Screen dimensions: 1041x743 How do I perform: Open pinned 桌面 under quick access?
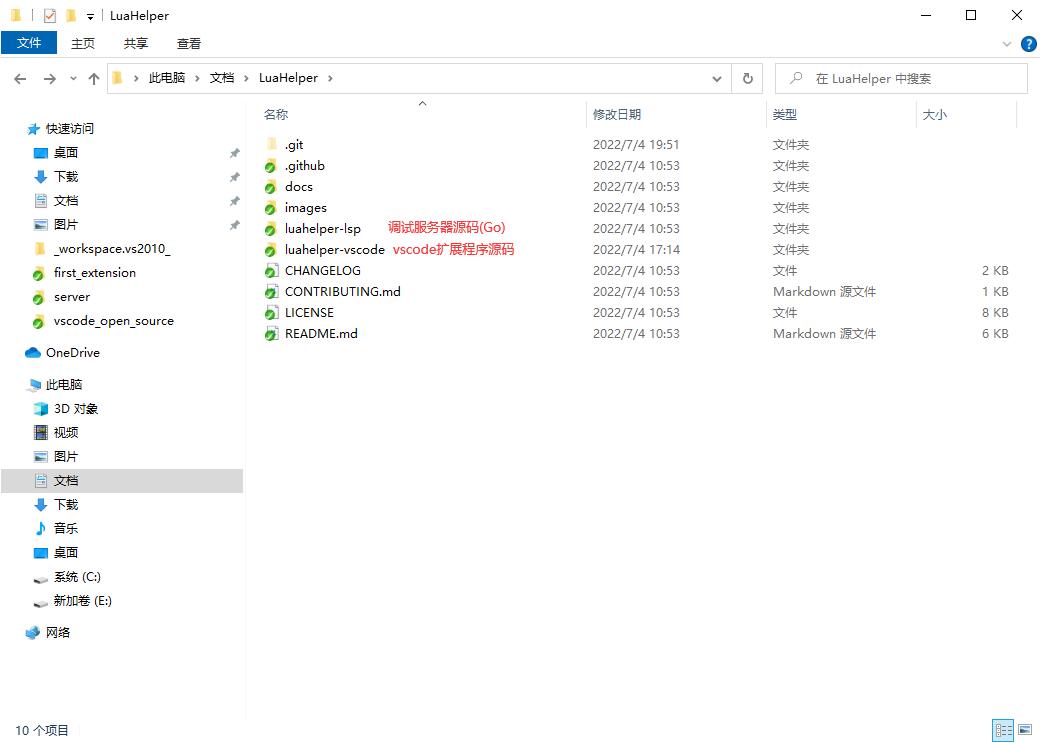(x=66, y=153)
